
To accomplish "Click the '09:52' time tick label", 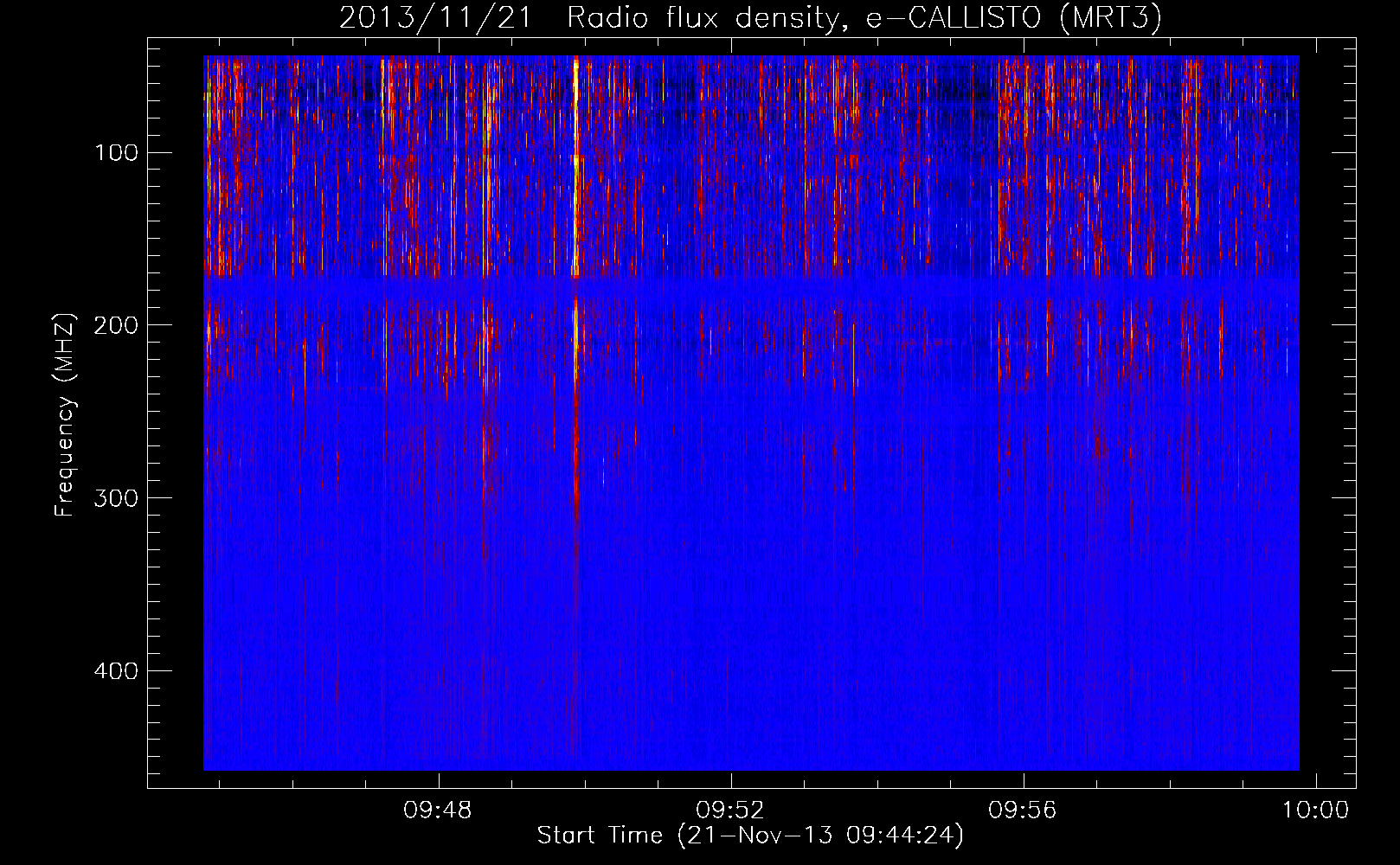I will 730,811.
